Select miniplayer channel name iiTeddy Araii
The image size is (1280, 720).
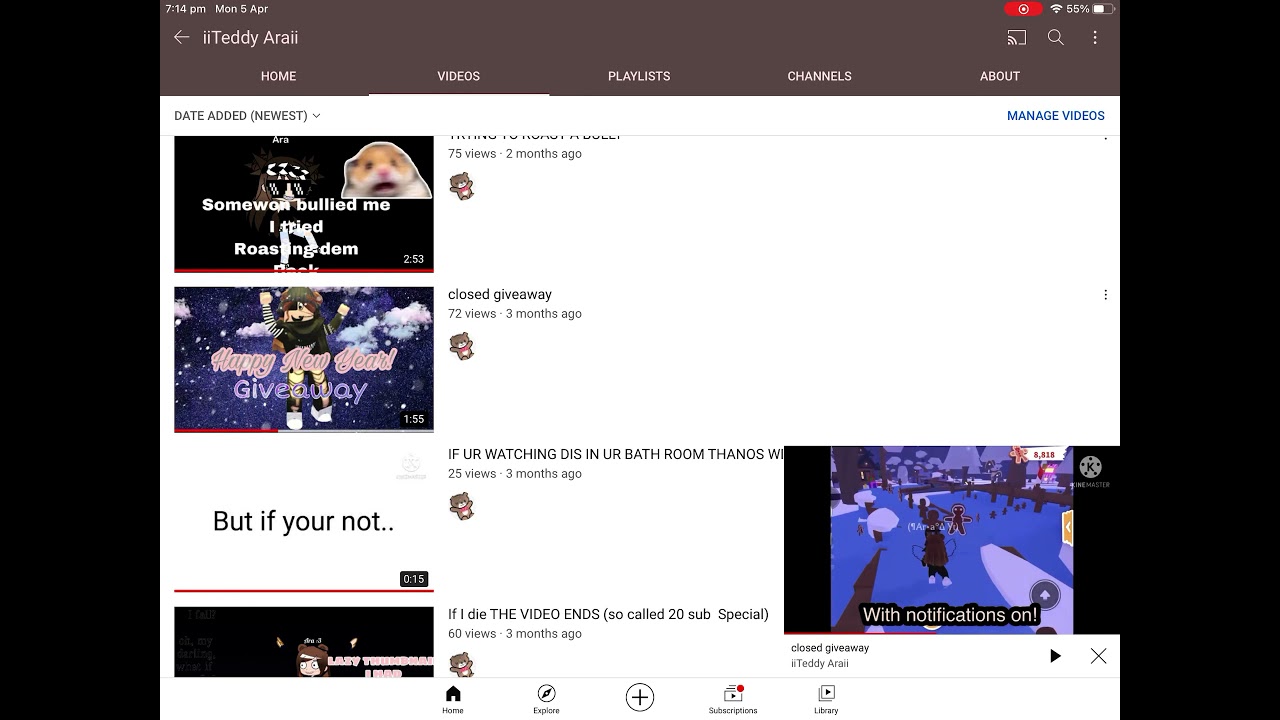[x=820, y=664]
